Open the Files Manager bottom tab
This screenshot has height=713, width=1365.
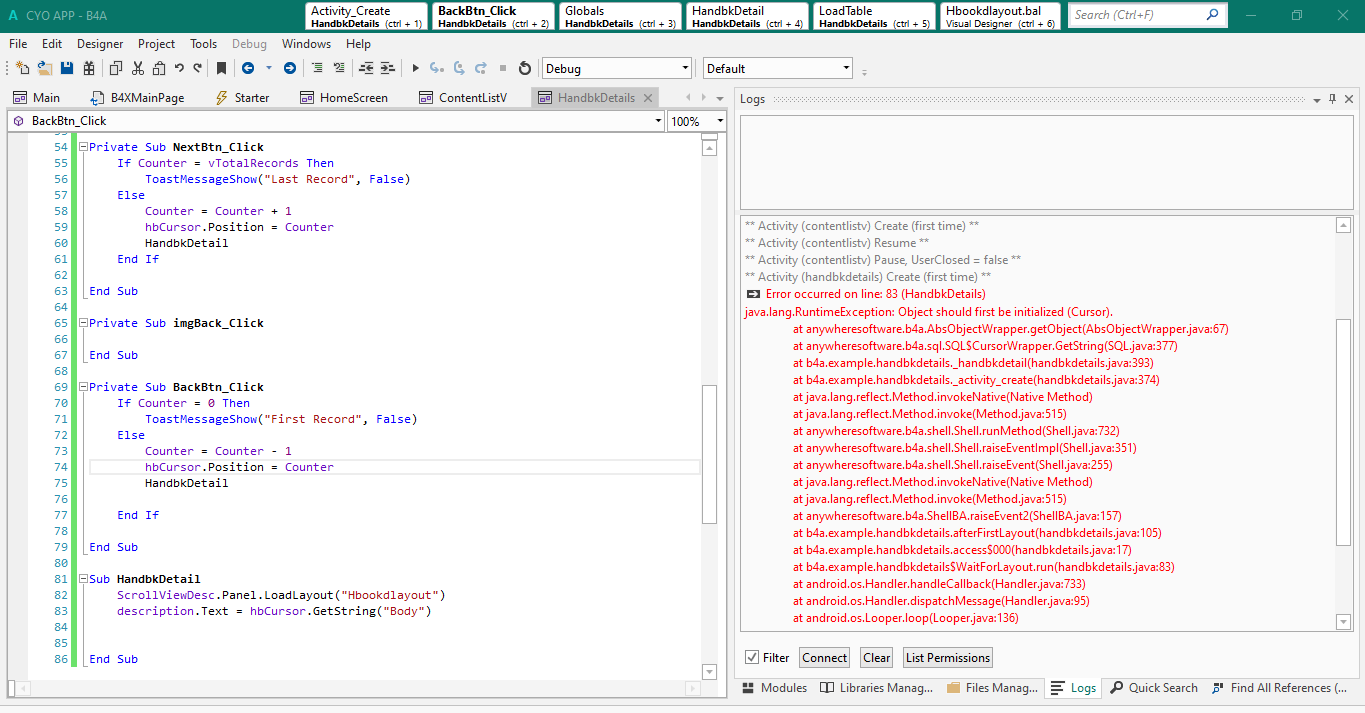pos(992,688)
